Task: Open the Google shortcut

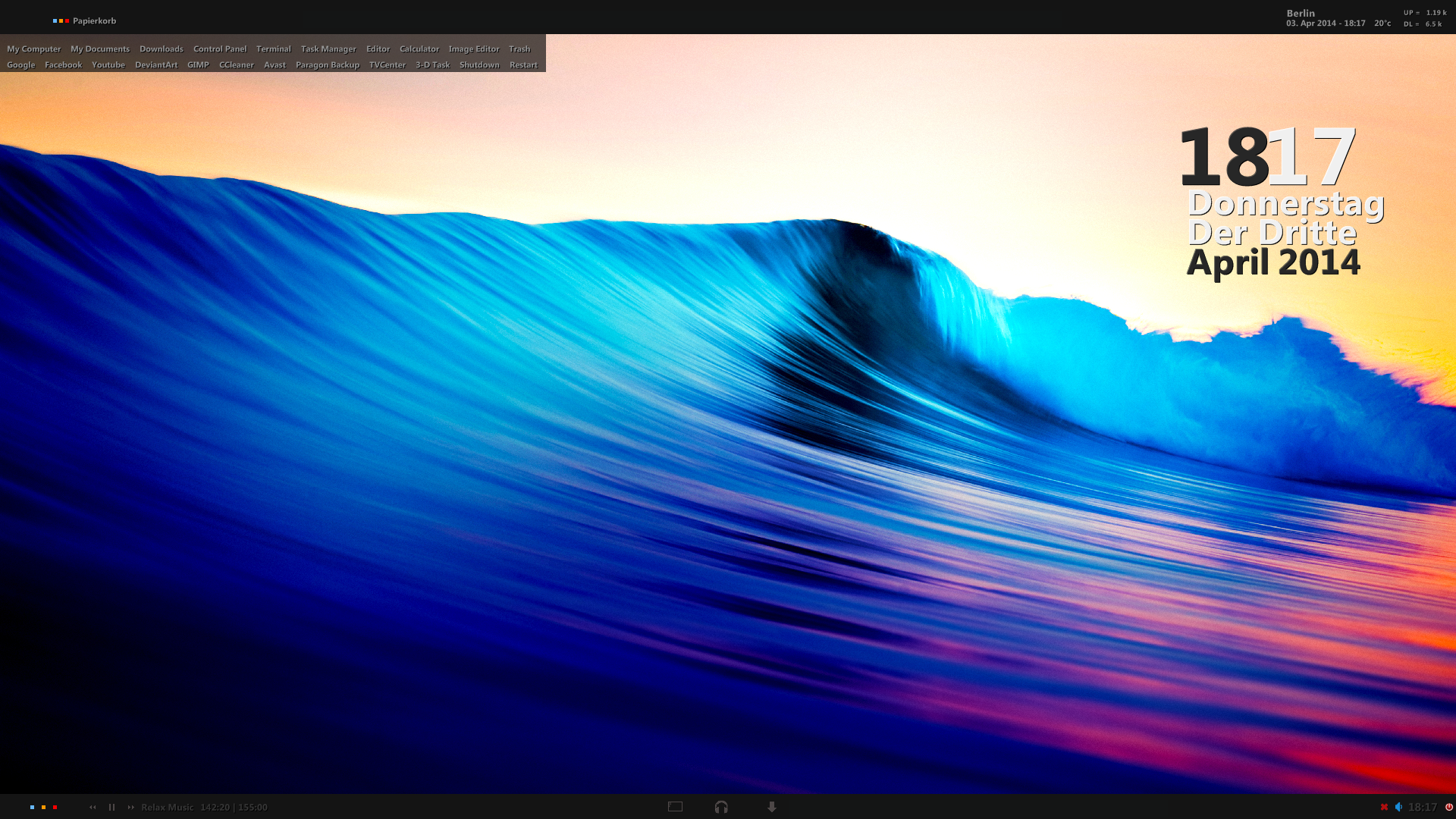Action: pos(21,64)
